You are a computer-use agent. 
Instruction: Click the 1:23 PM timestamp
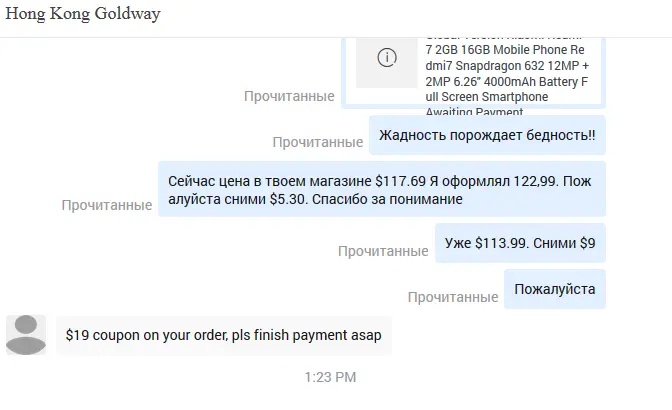[330, 377]
